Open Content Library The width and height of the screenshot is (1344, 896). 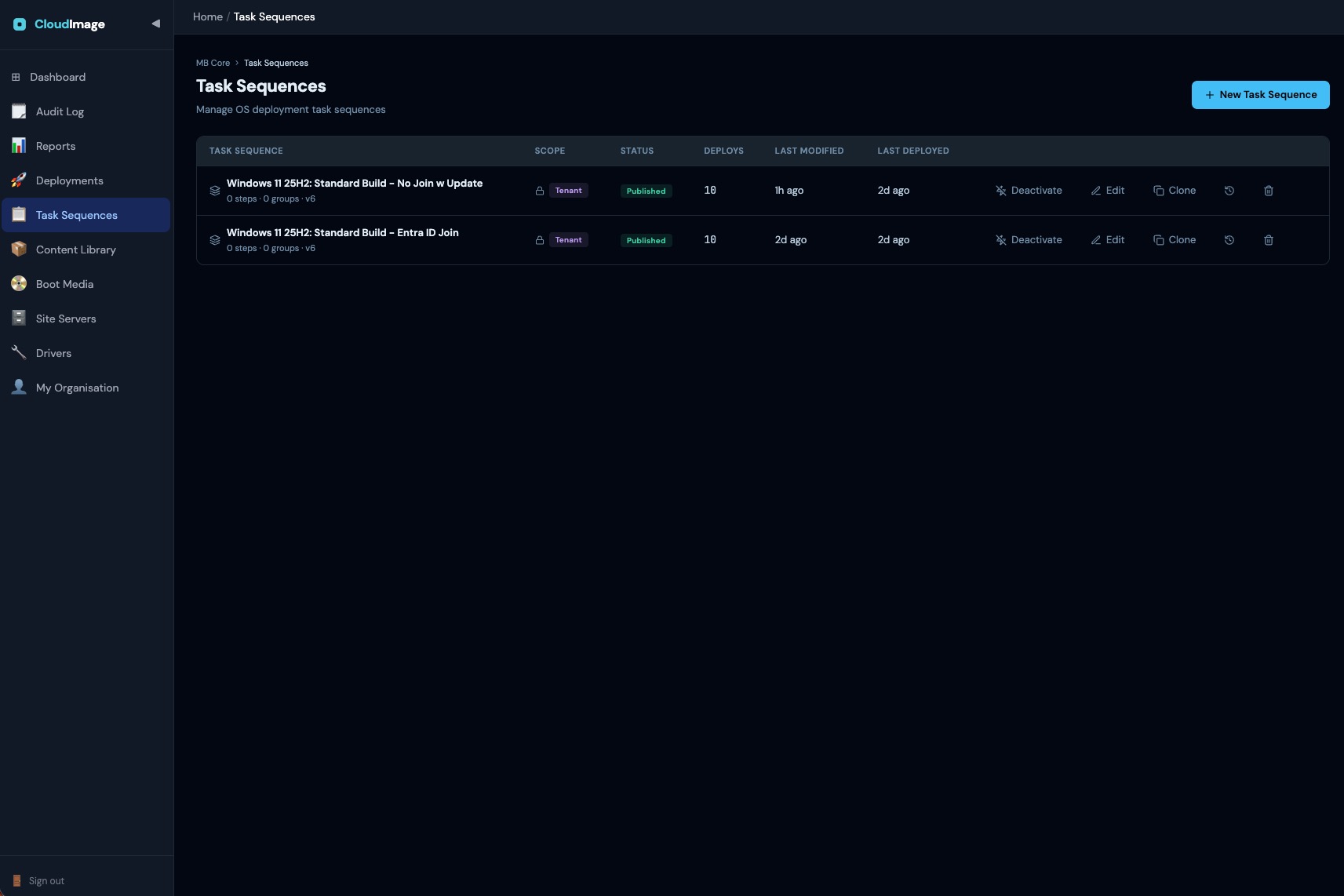click(86, 249)
